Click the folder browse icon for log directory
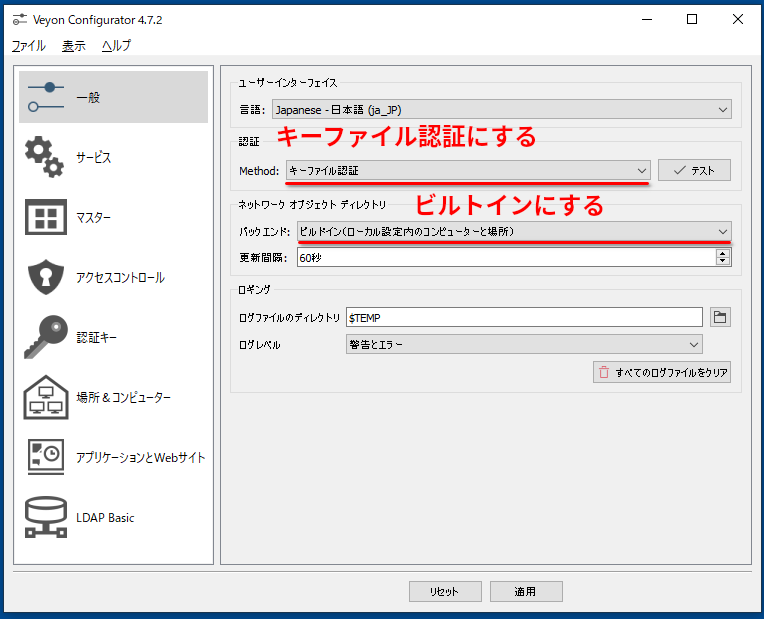 pos(720,317)
